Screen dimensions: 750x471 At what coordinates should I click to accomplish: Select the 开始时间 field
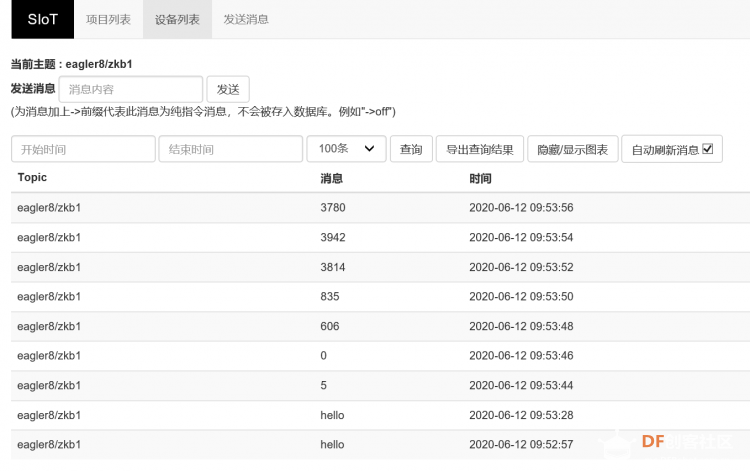point(83,149)
